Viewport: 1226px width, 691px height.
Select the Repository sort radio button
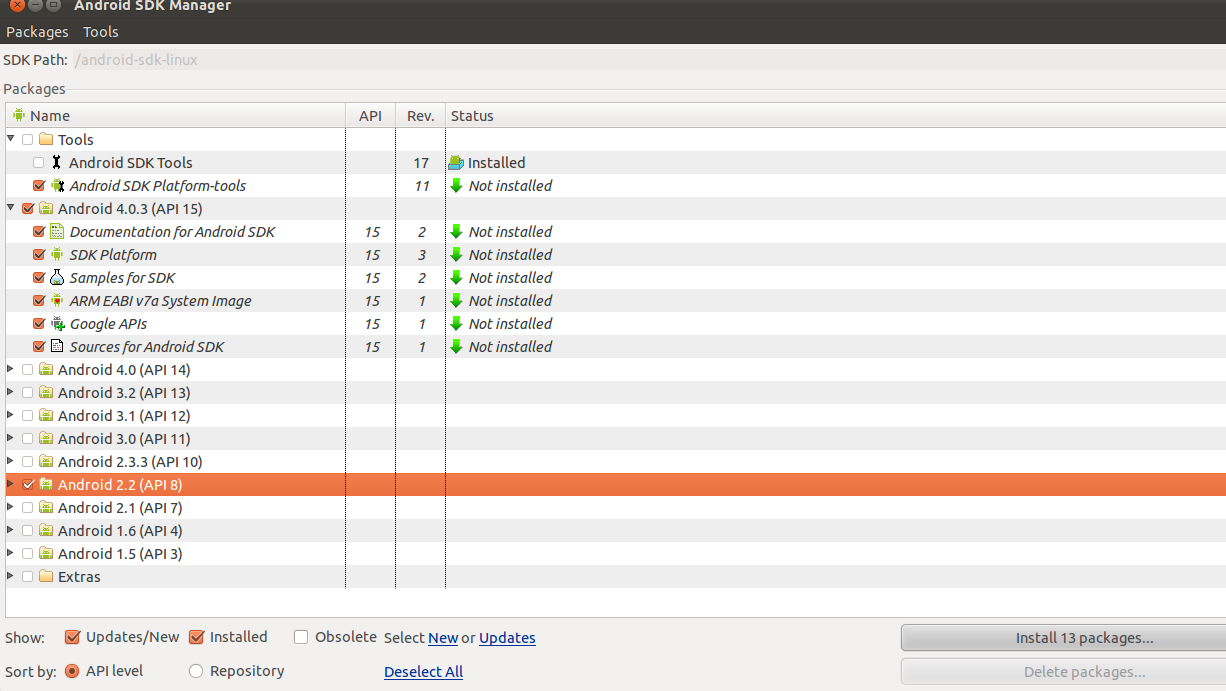(196, 671)
